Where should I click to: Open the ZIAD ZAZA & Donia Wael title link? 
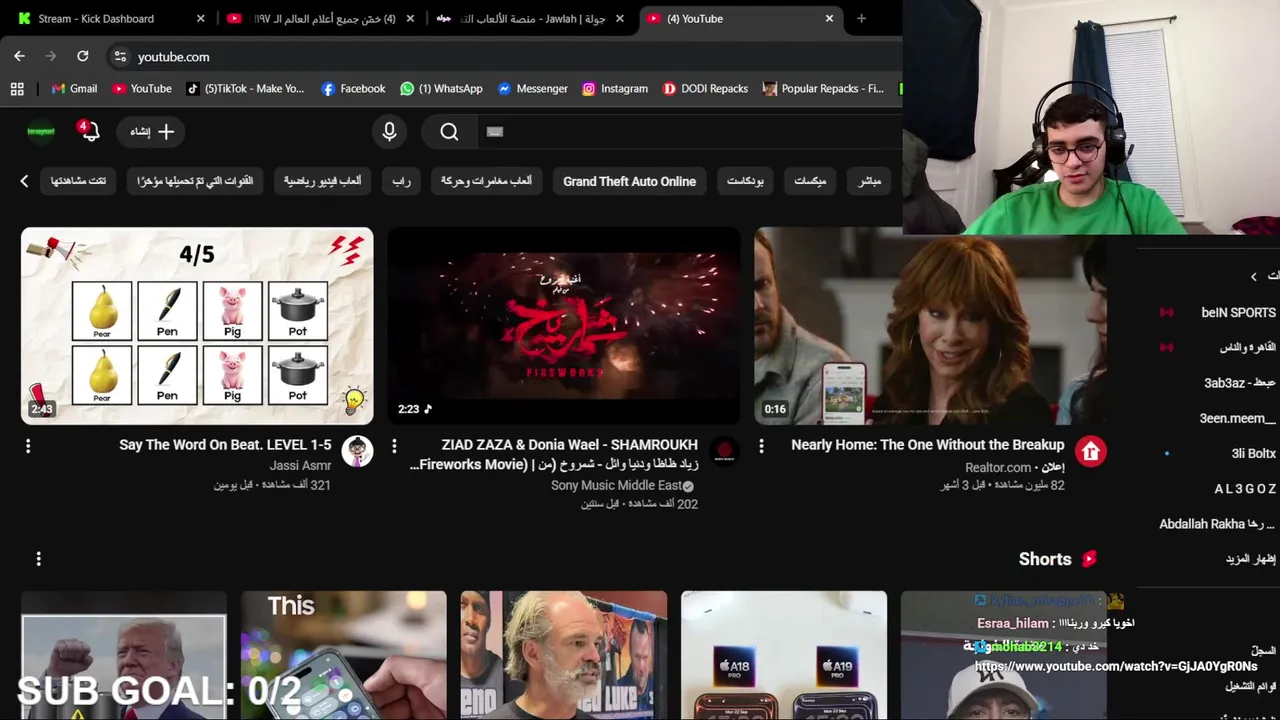554,454
